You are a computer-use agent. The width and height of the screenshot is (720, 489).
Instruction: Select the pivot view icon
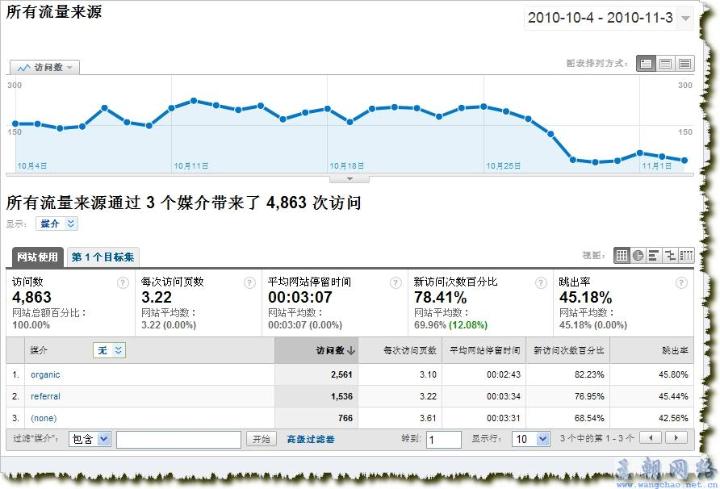point(686,256)
